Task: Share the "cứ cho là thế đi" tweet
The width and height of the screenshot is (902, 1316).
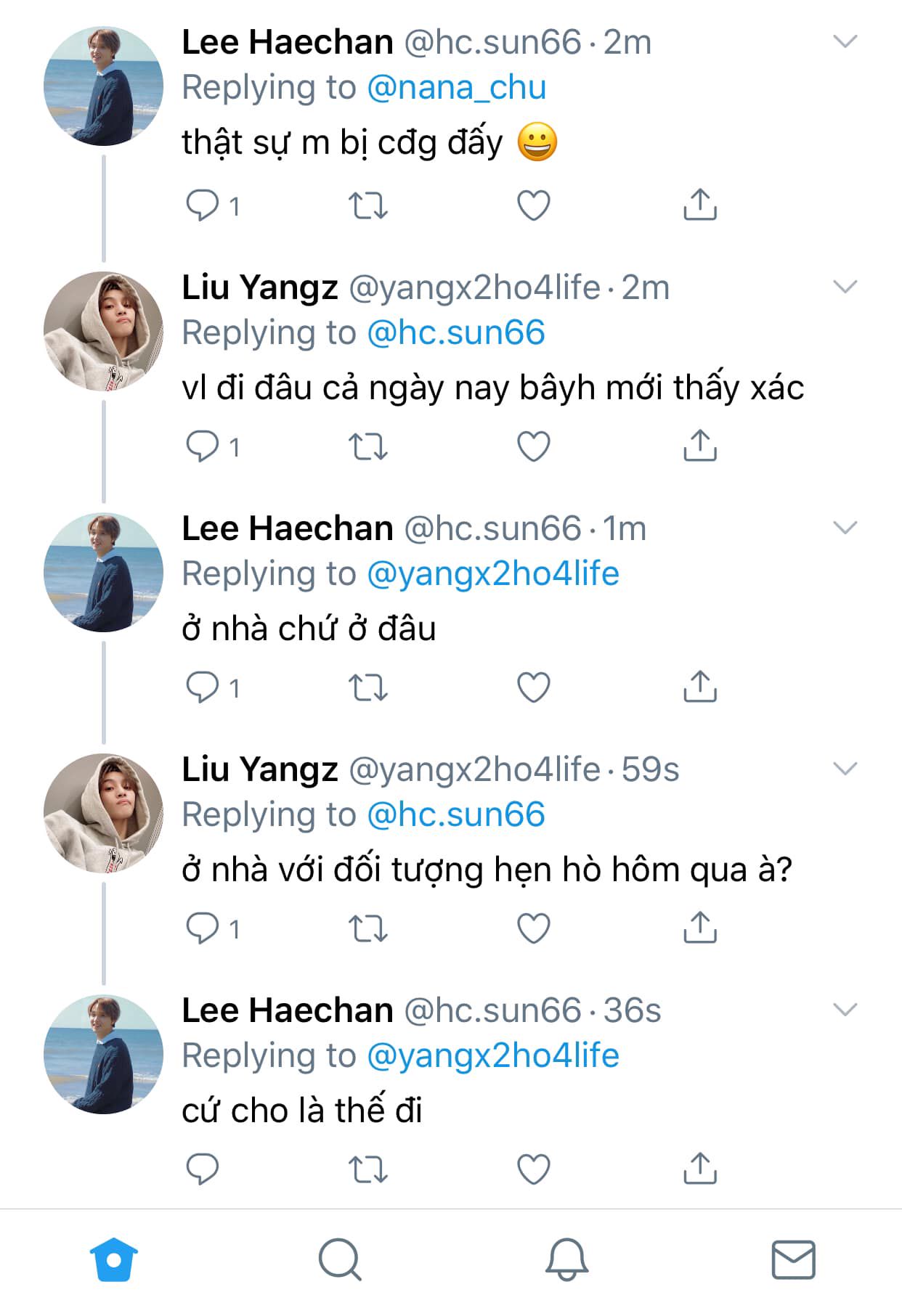Action: point(699,1169)
